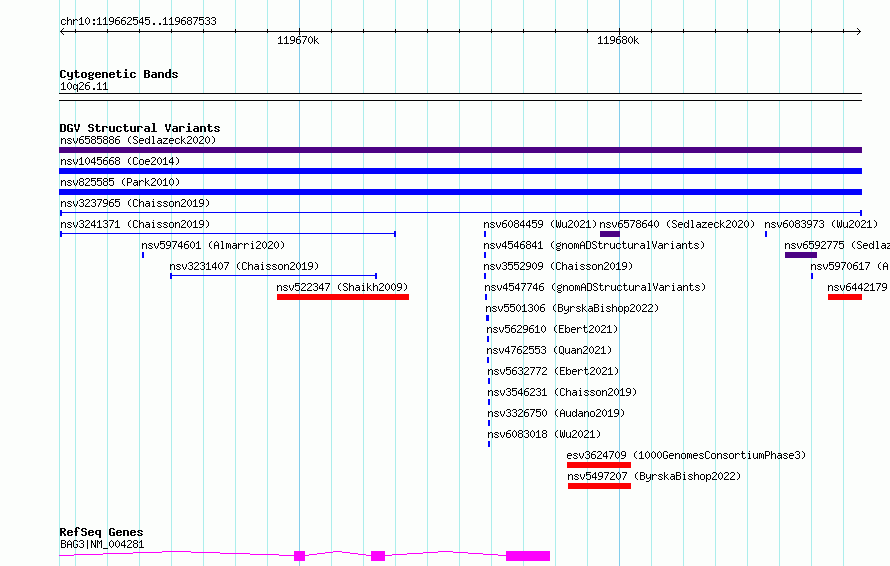Open nsv6592775 variant label

click(x=837, y=245)
